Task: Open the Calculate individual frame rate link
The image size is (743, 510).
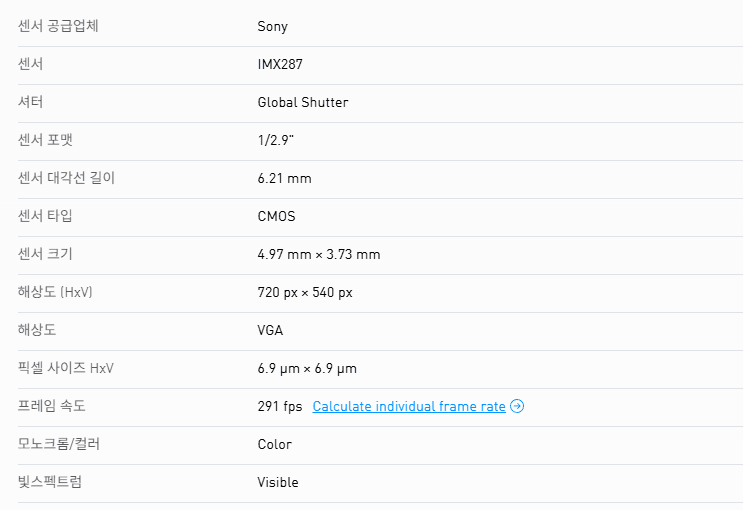Action: point(409,406)
